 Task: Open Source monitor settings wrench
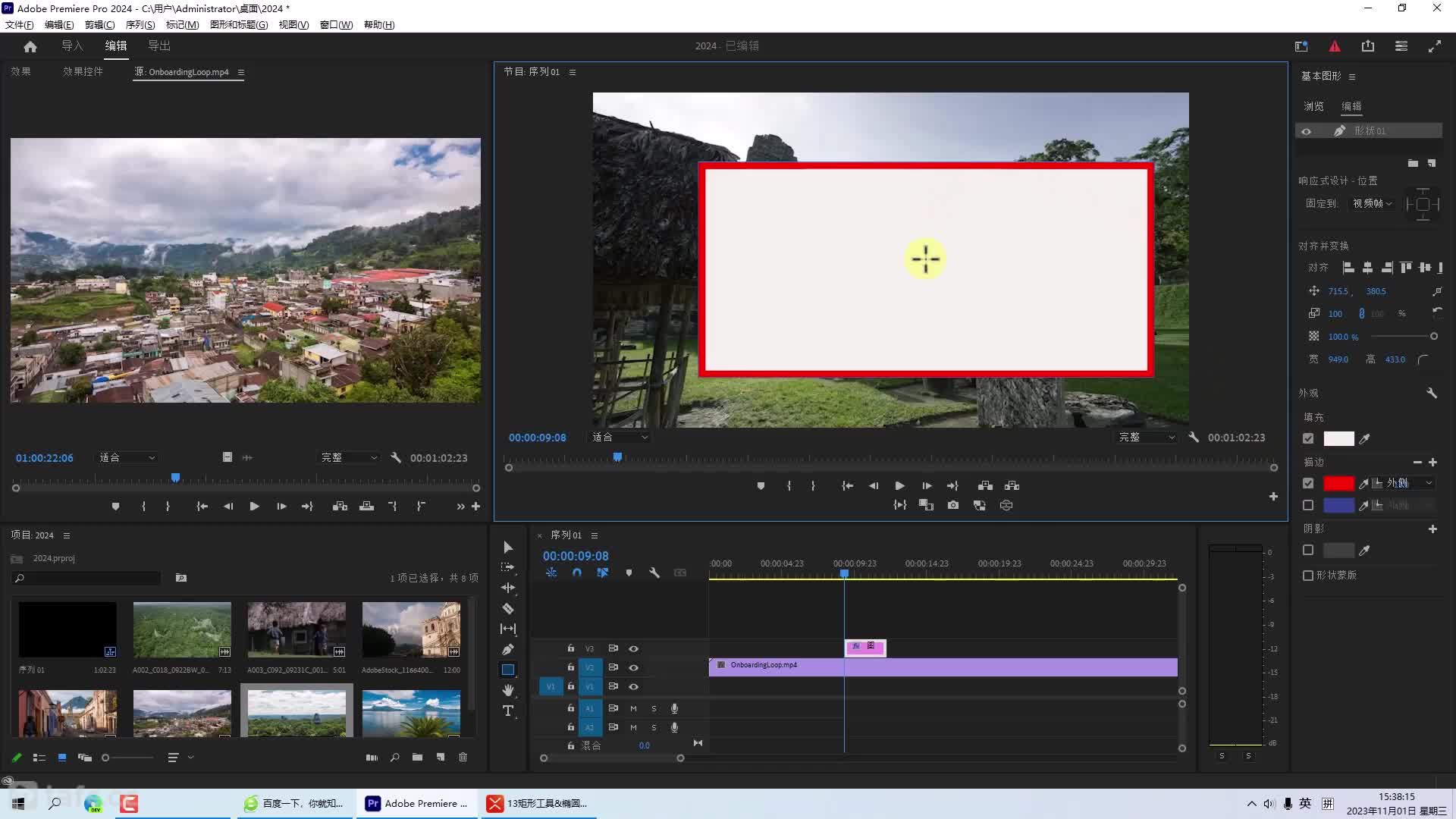click(396, 458)
